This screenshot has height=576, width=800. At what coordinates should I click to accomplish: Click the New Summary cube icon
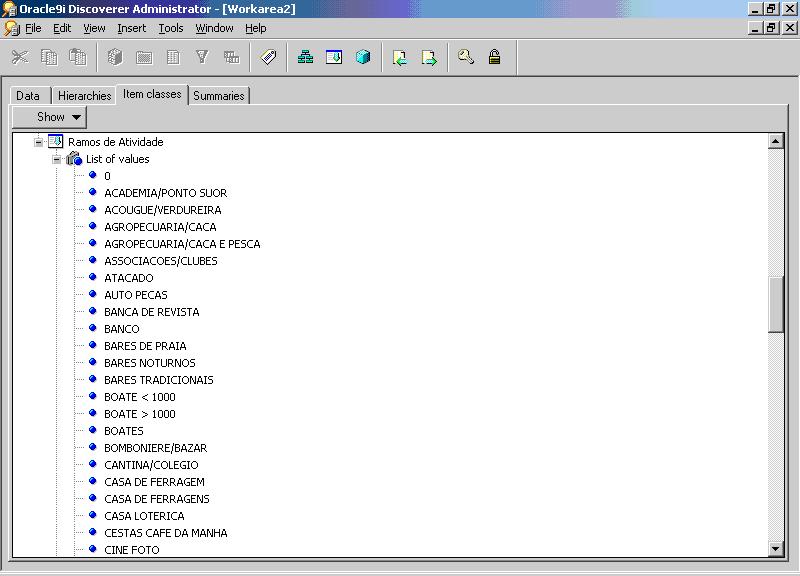tap(363, 58)
